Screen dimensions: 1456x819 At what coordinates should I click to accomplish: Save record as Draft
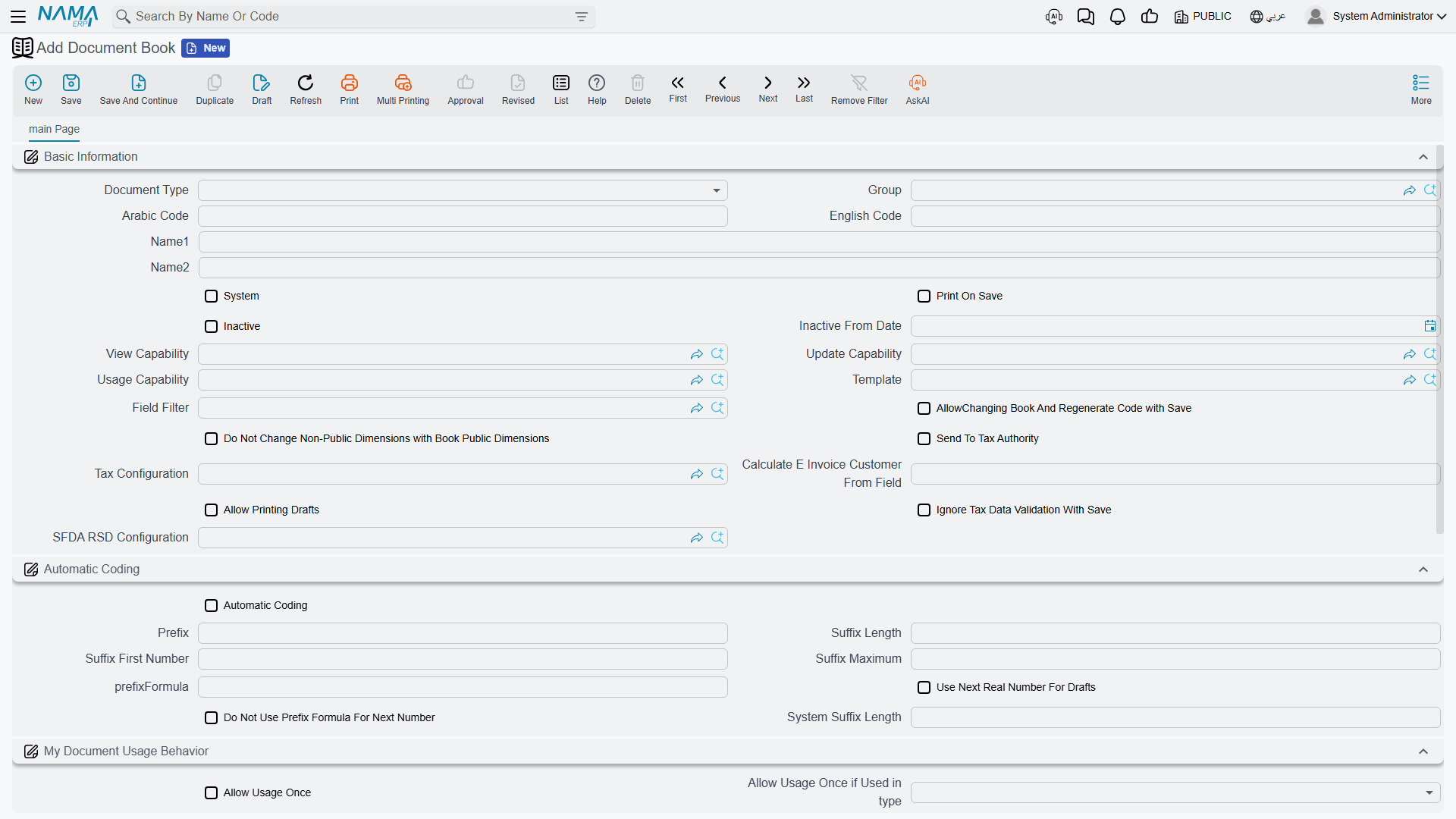(262, 89)
